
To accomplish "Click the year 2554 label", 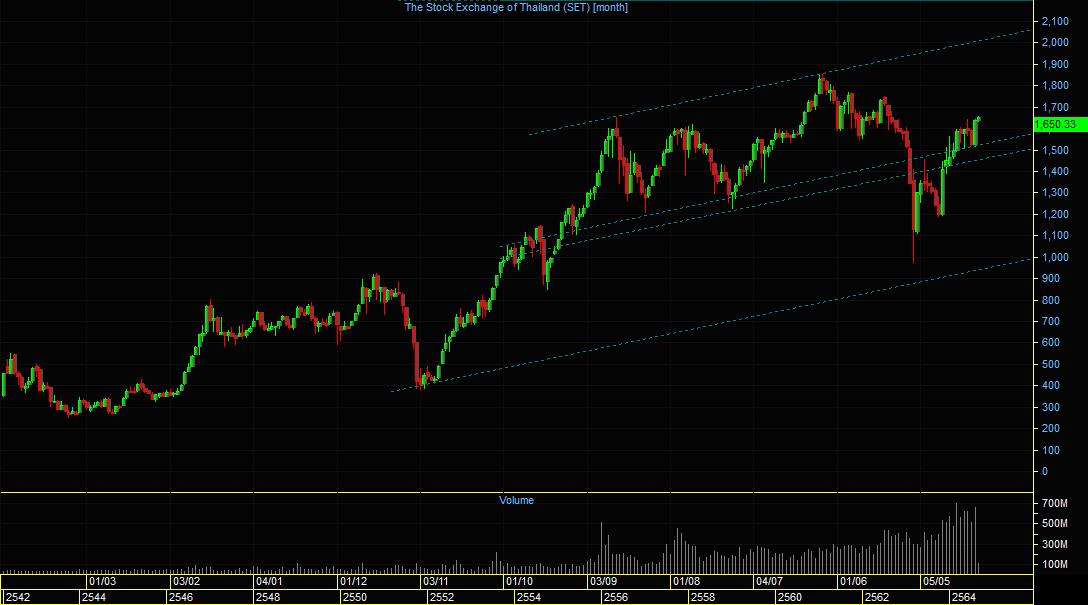I will click(x=529, y=597).
